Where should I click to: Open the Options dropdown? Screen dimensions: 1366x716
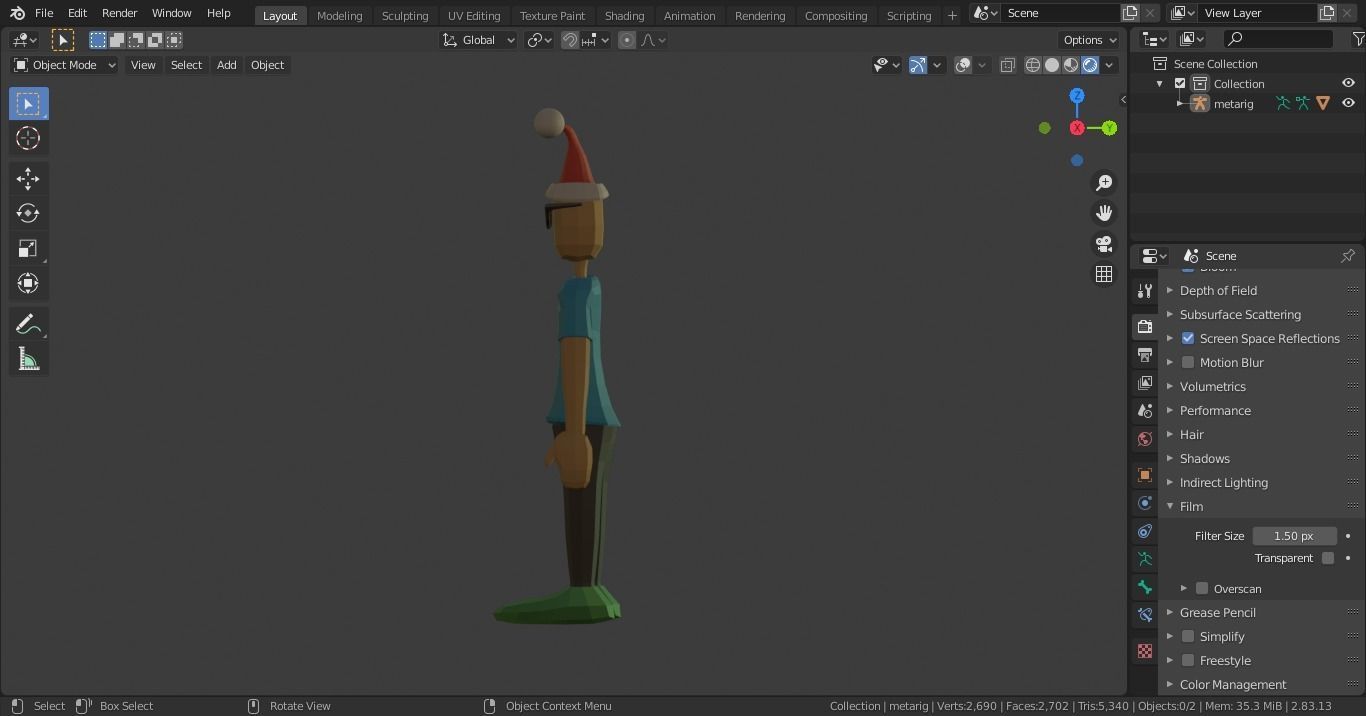pos(1089,40)
